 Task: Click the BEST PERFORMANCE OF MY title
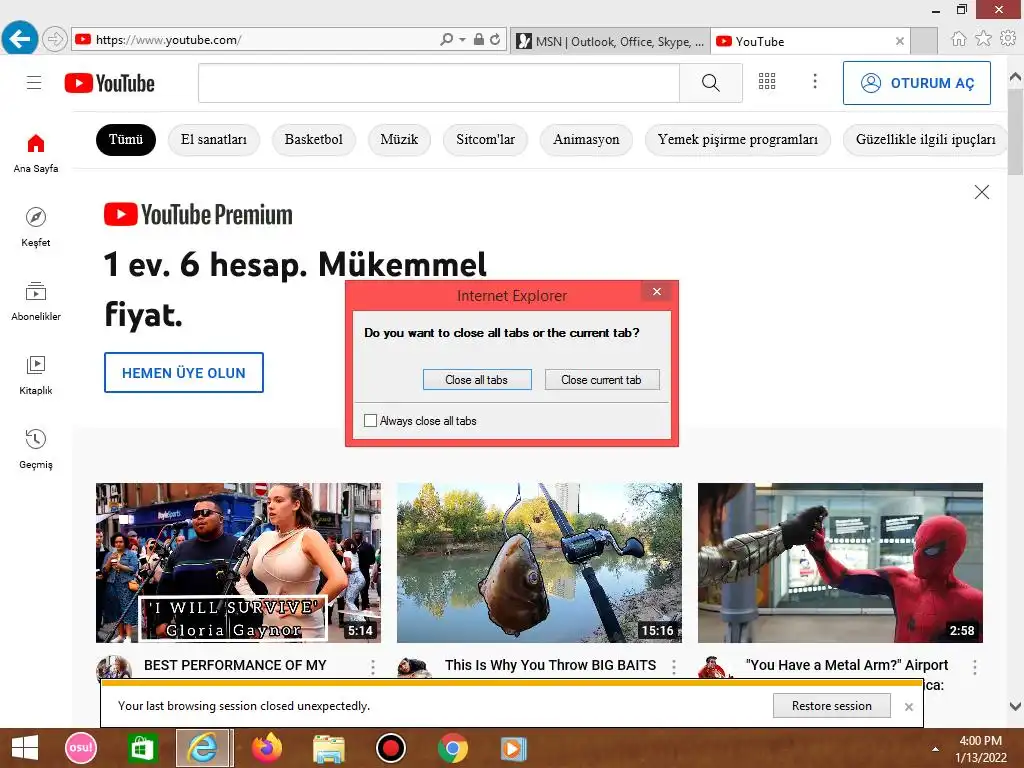click(x=235, y=665)
